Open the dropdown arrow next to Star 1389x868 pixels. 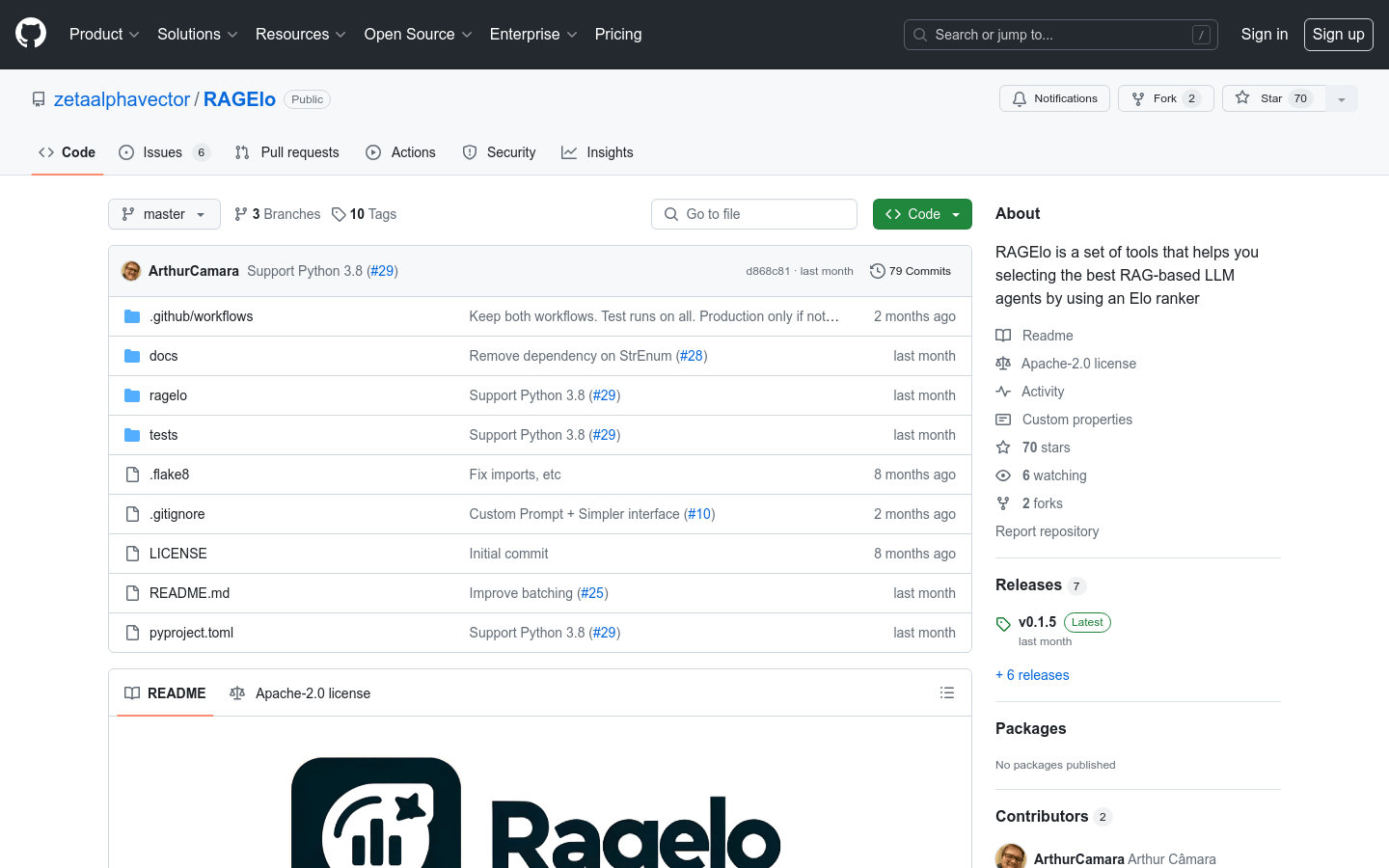[1341, 98]
